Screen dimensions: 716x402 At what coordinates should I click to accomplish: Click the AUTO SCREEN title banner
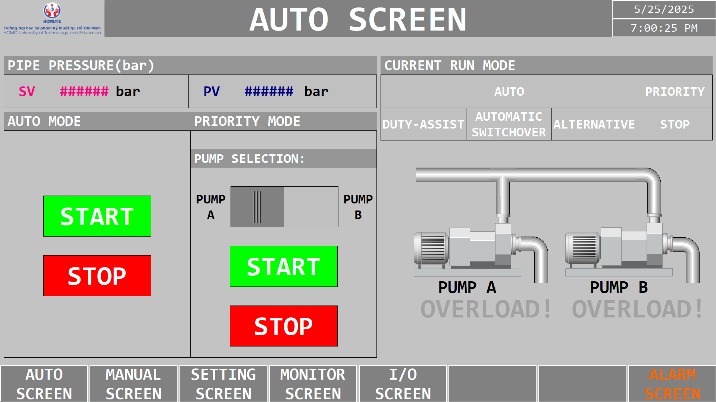pyautogui.click(x=358, y=19)
